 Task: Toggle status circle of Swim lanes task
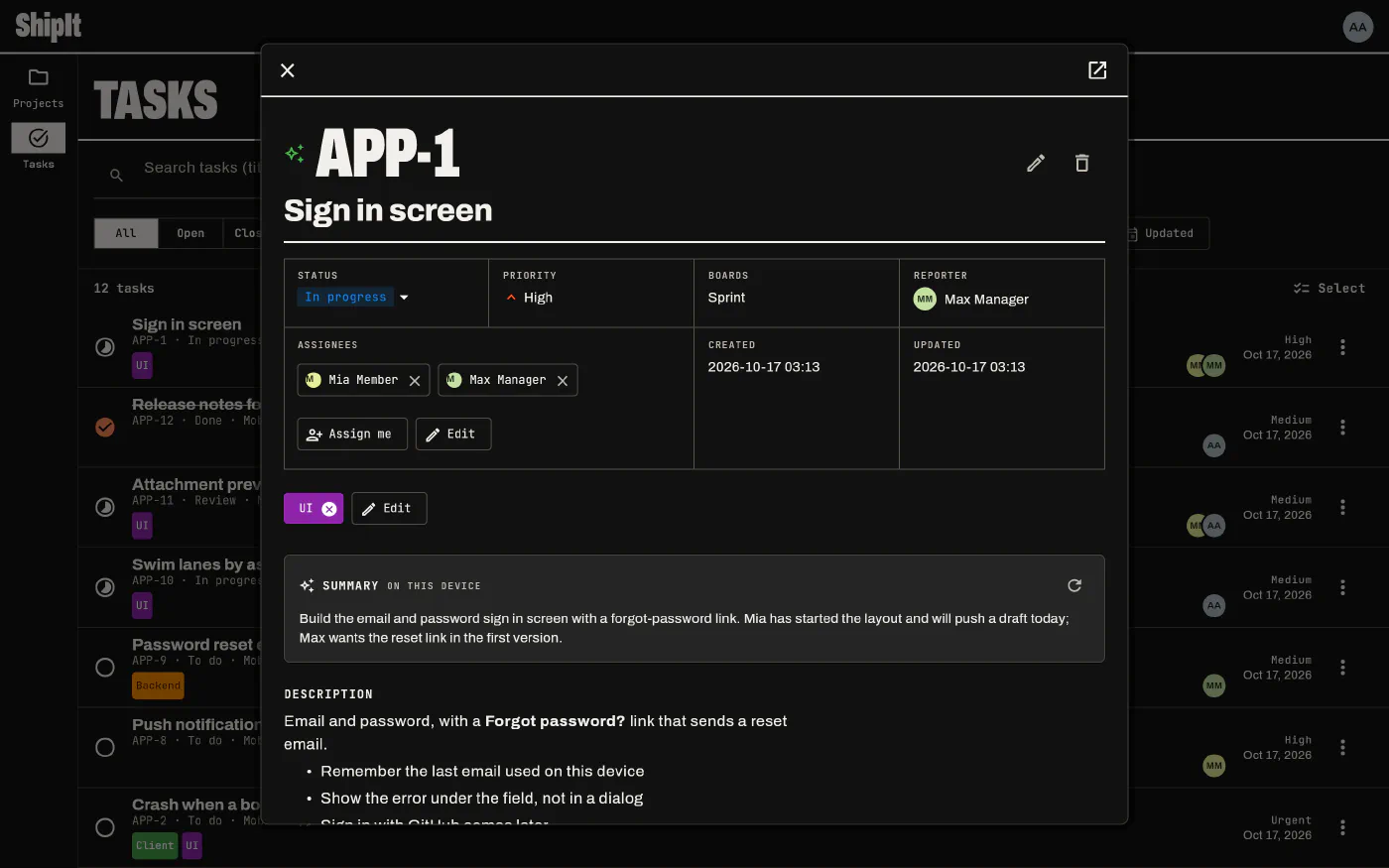pyautogui.click(x=105, y=587)
